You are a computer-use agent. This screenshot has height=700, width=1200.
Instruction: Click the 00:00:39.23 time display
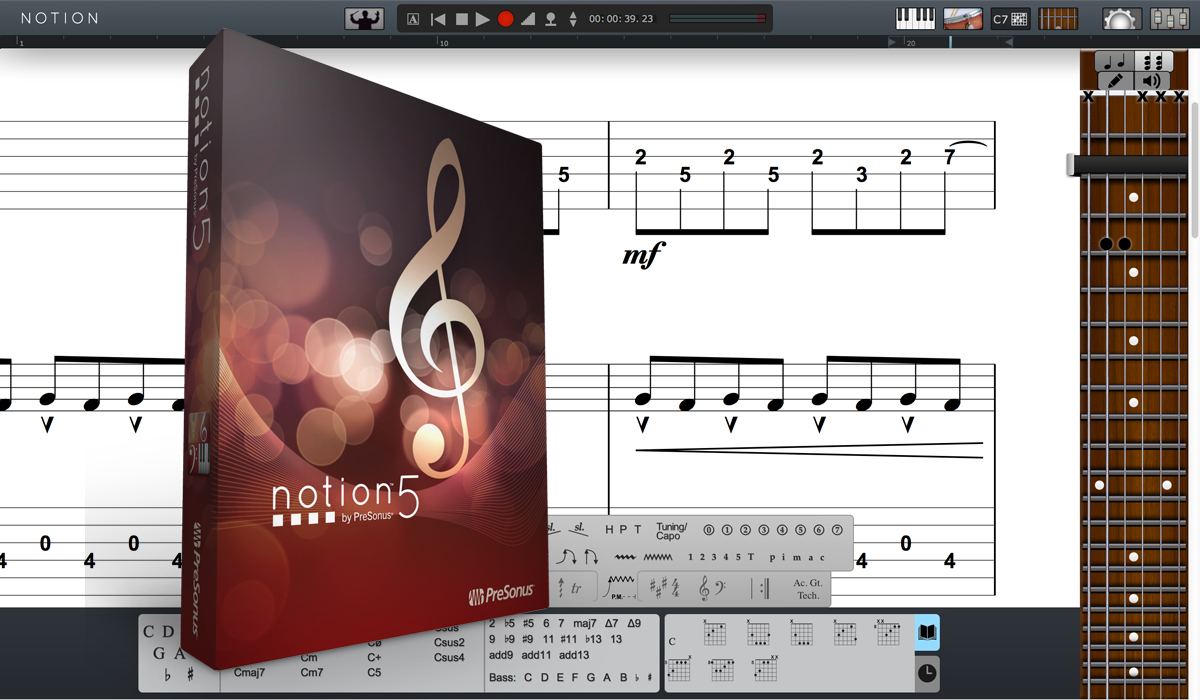tap(621, 19)
